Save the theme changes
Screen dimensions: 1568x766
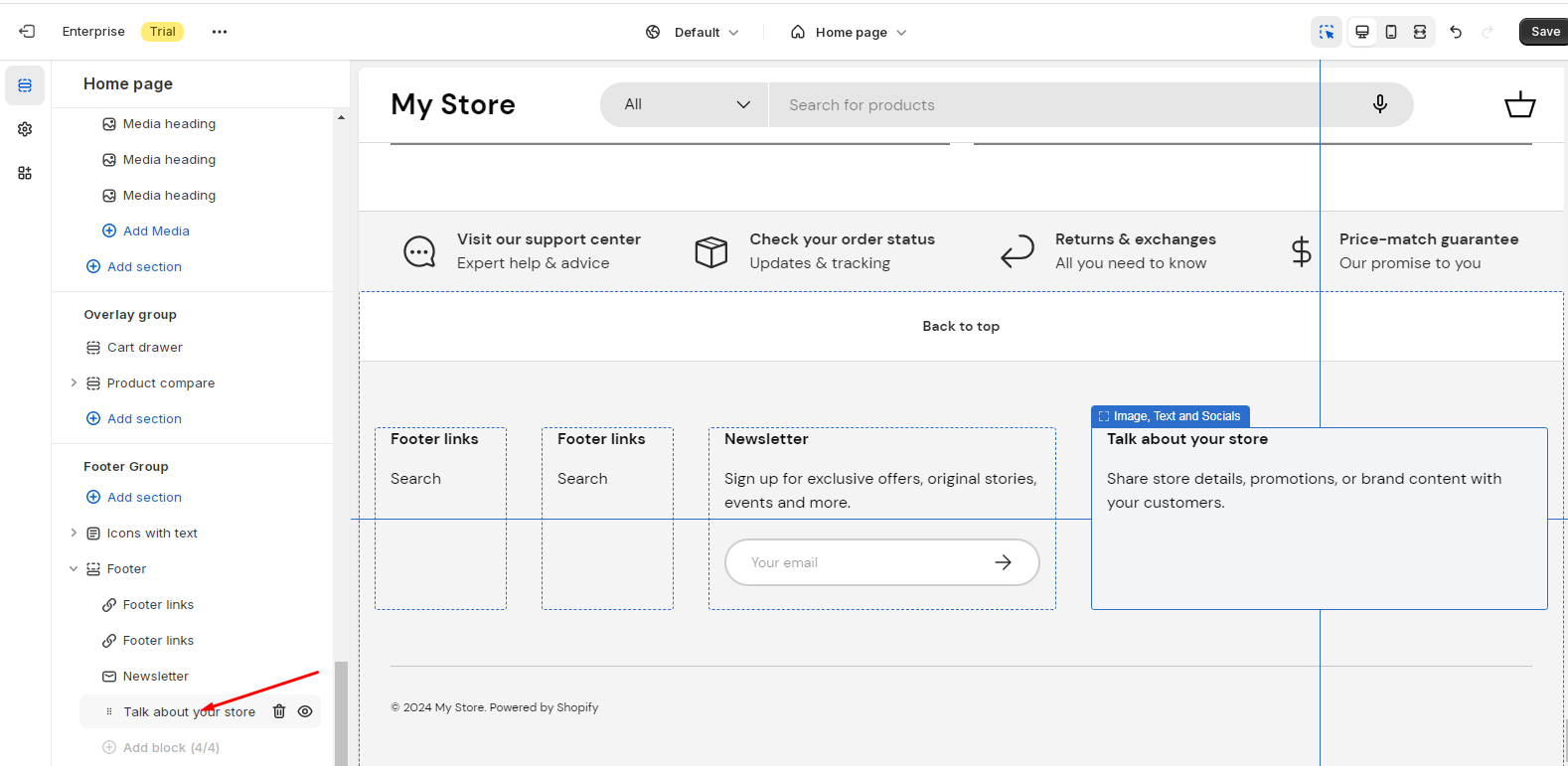click(x=1544, y=32)
